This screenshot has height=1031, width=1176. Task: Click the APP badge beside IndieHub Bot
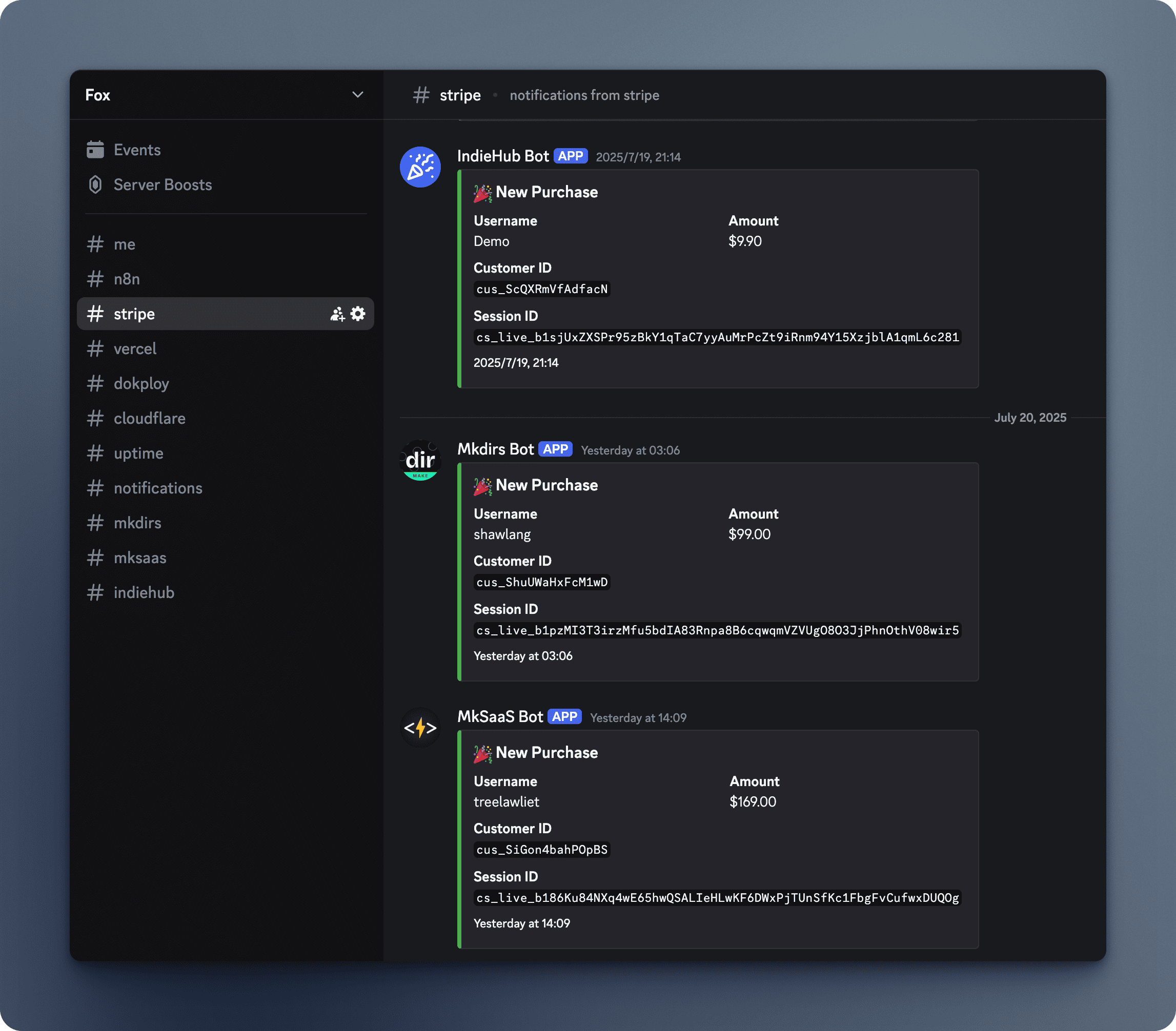(x=570, y=155)
